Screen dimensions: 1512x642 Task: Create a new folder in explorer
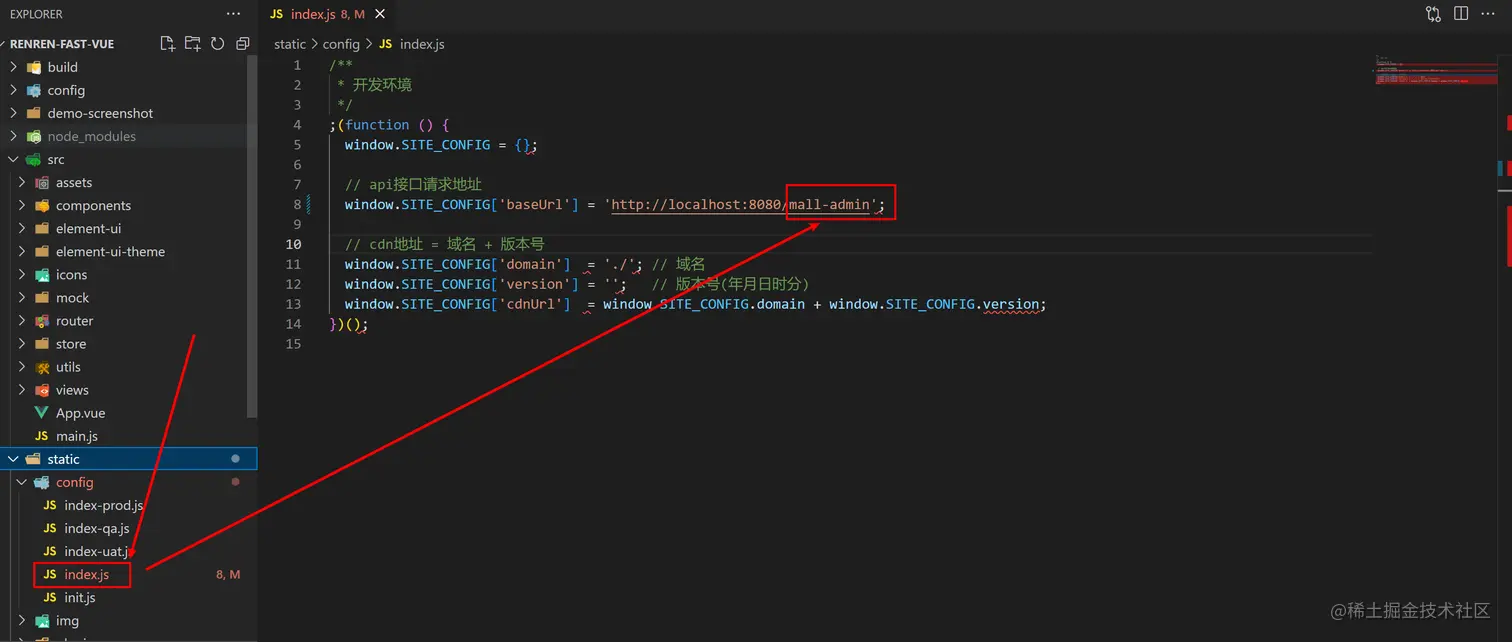pos(193,44)
